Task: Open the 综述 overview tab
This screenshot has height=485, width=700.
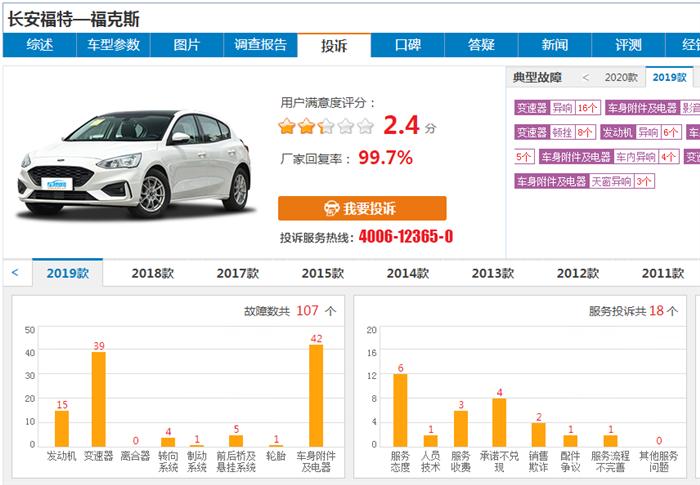Action: (40, 45)
